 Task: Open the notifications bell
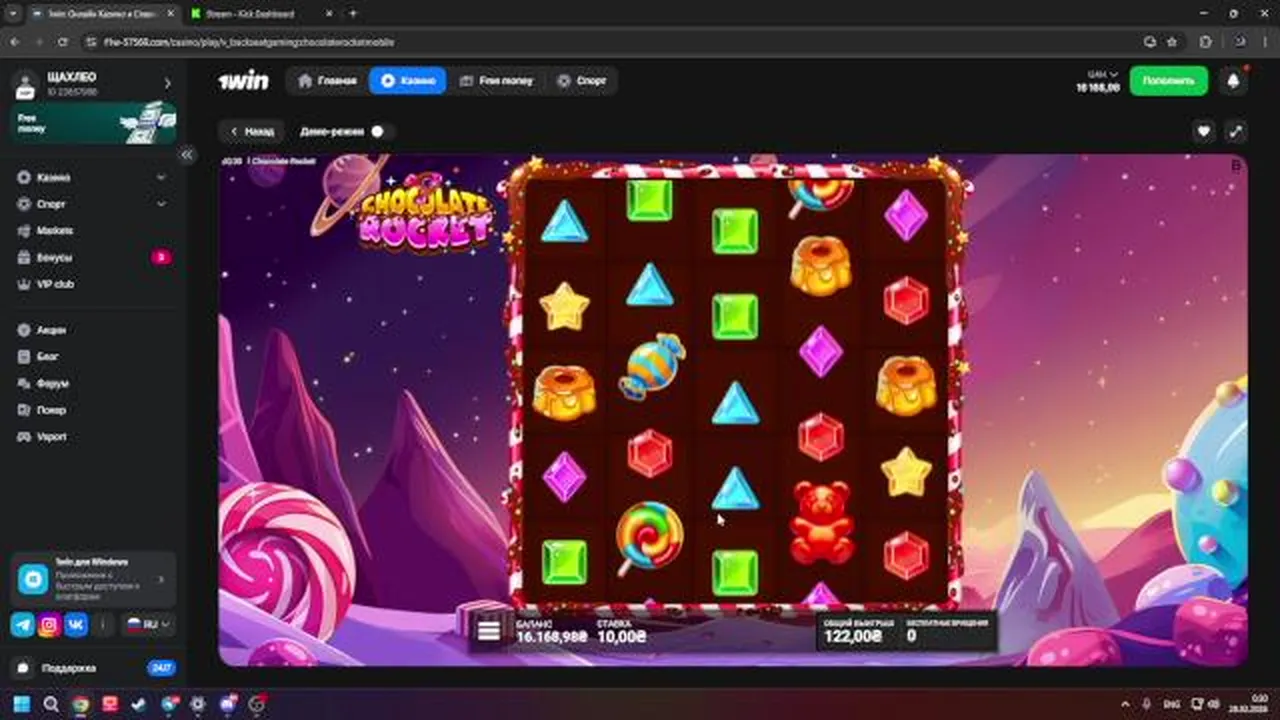click(1233, 81)
